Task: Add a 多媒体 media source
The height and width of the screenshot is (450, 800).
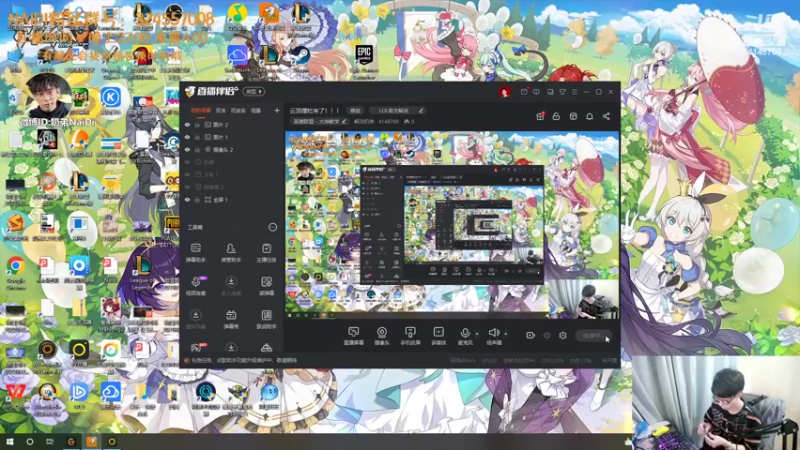Action: coord(438,336)
